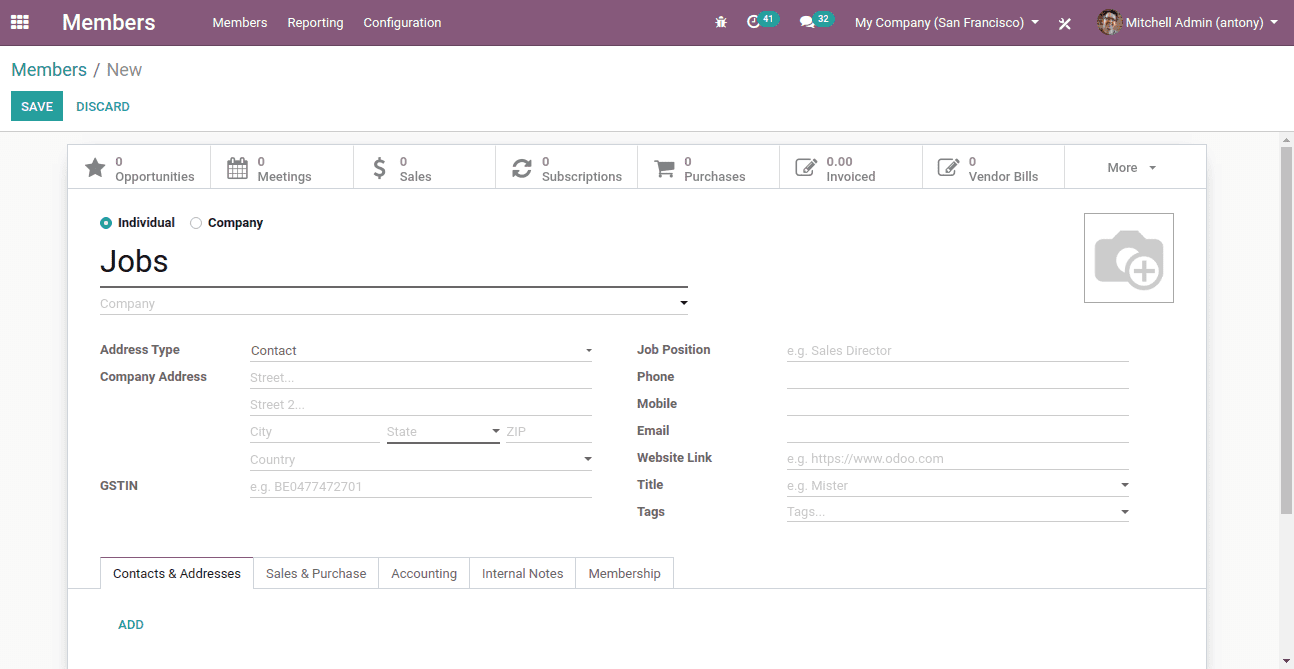The height and width of the screenshot is (669, 1294).
Task: Click the Sales dollar icon
Action: [x=379, y=168]
